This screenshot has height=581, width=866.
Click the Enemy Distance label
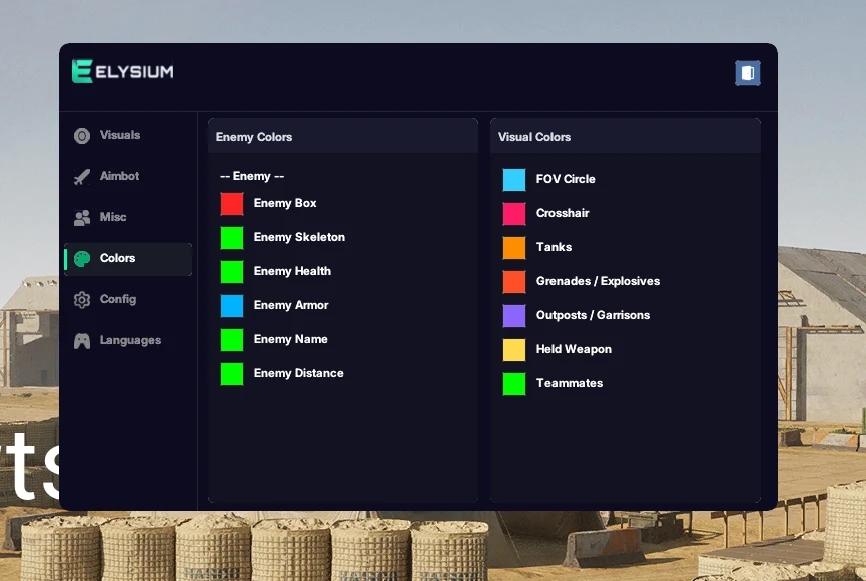click(x=299, y=373)
